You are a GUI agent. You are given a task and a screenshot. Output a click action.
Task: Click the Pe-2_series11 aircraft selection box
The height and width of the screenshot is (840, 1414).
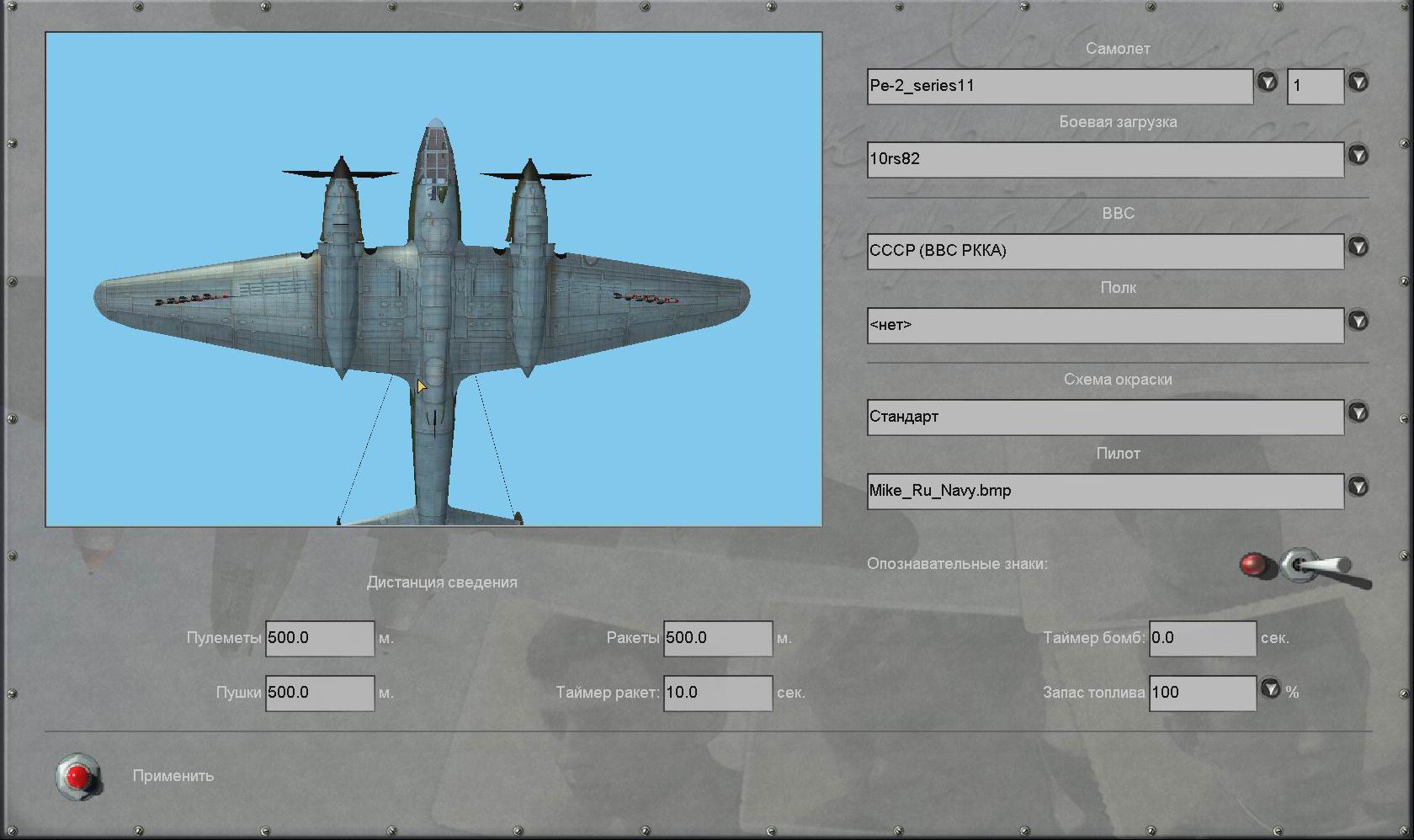(1059, 86)
